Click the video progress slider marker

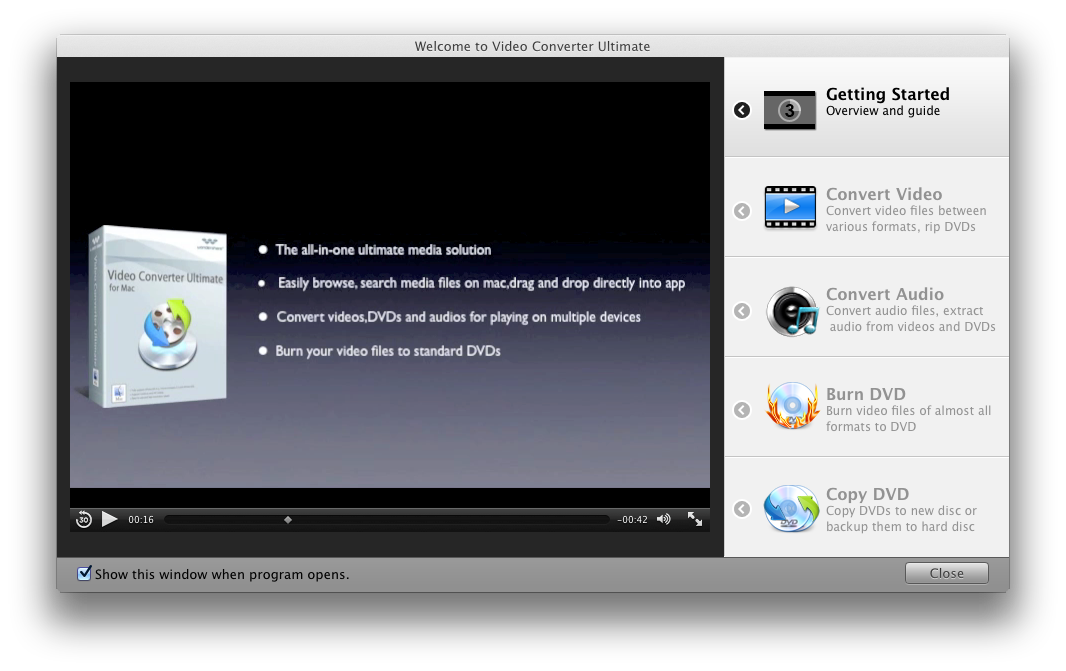click(289, 519)
